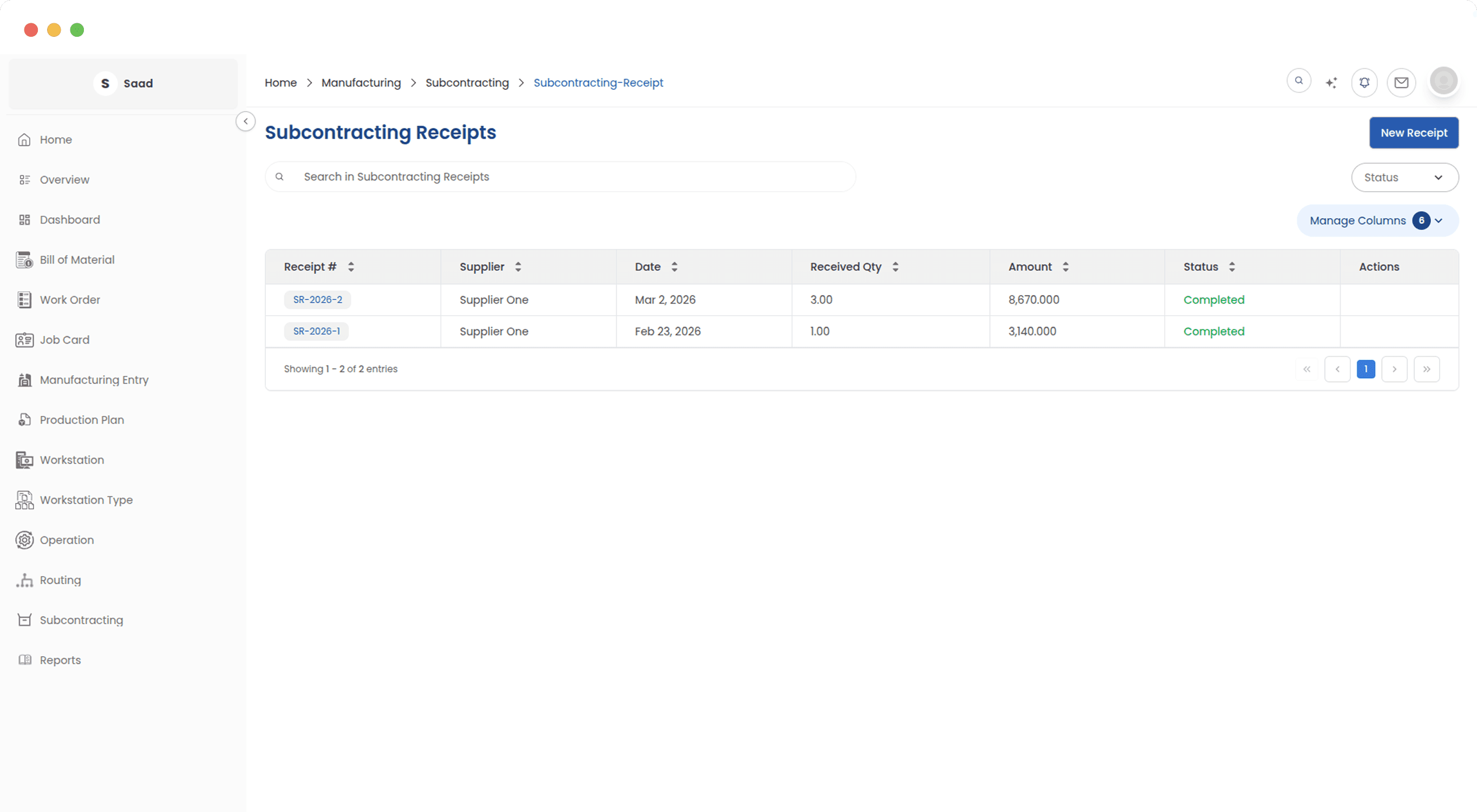Image resolution: width=1477 pixels, height=812 pixels.
Task: Collapse the sidebar with the arrow toggle
Action: click(x=245, y=122)
